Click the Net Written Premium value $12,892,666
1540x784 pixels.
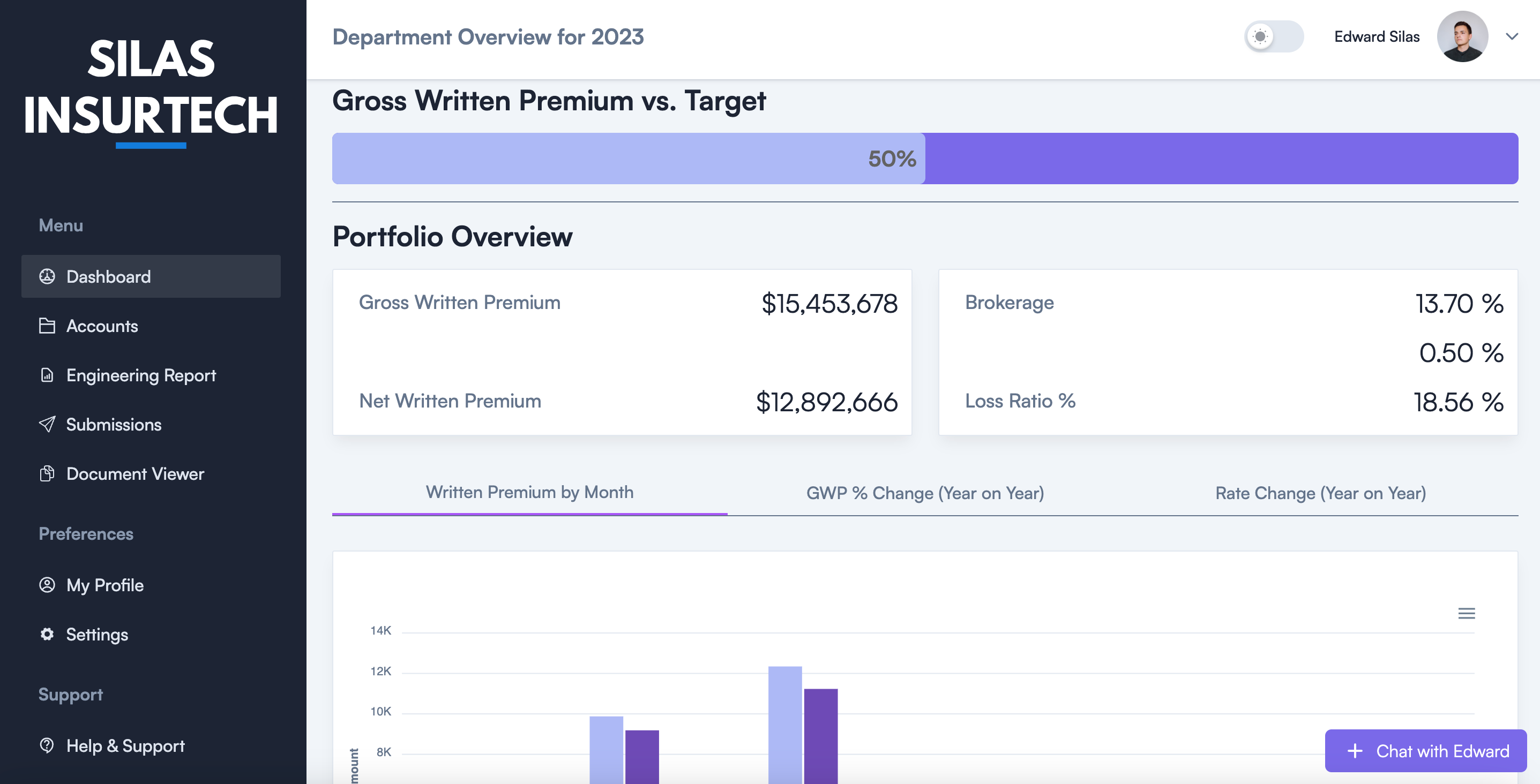[x=827, y=402]
